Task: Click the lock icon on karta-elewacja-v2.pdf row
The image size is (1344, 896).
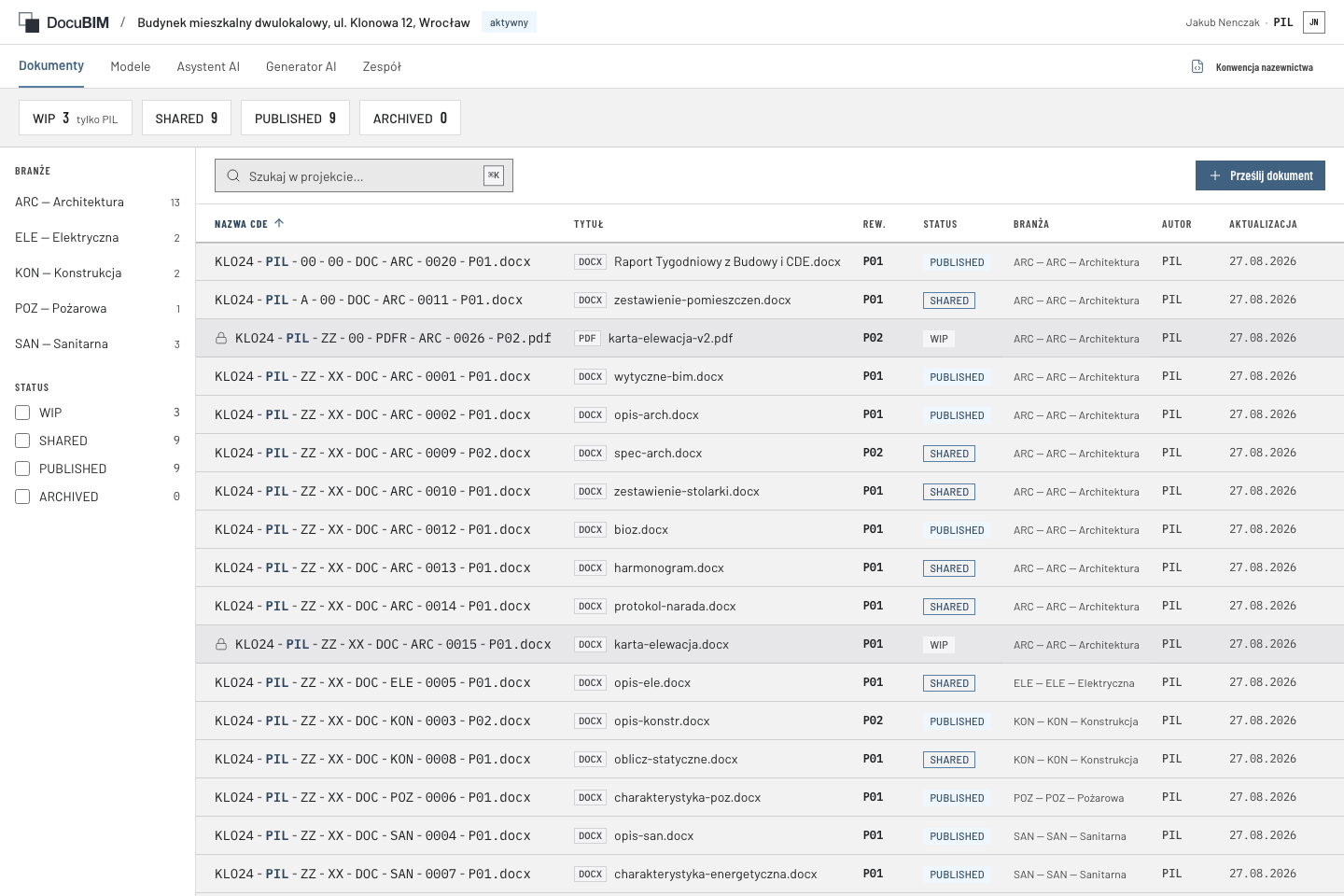Action: [221, 338]
